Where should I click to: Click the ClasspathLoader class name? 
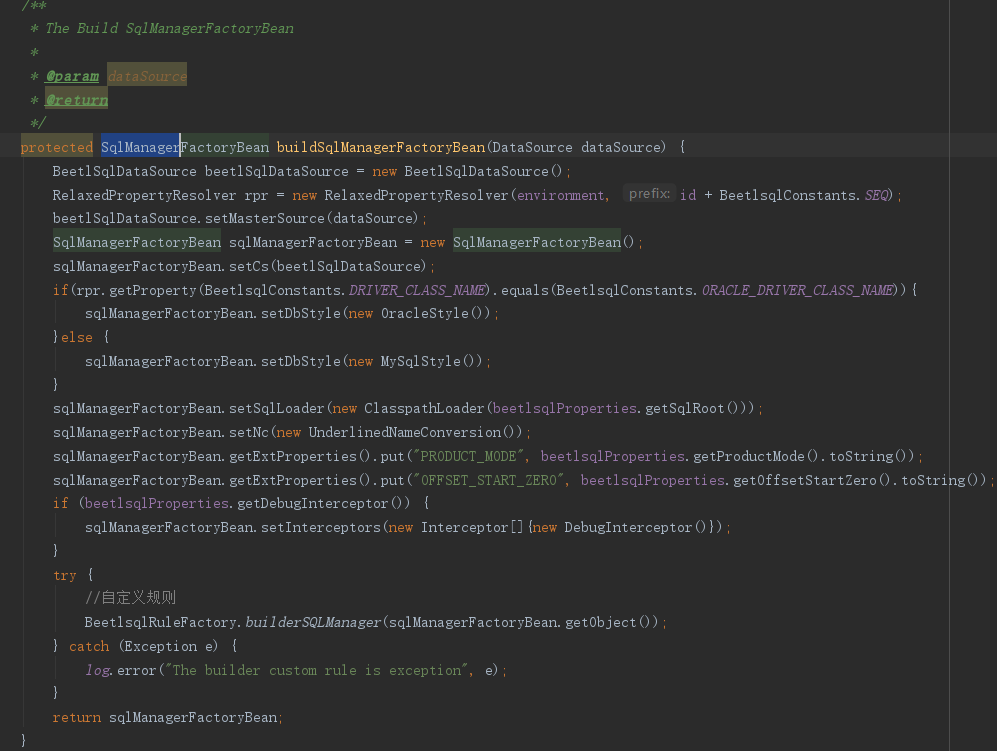(424, 408)
